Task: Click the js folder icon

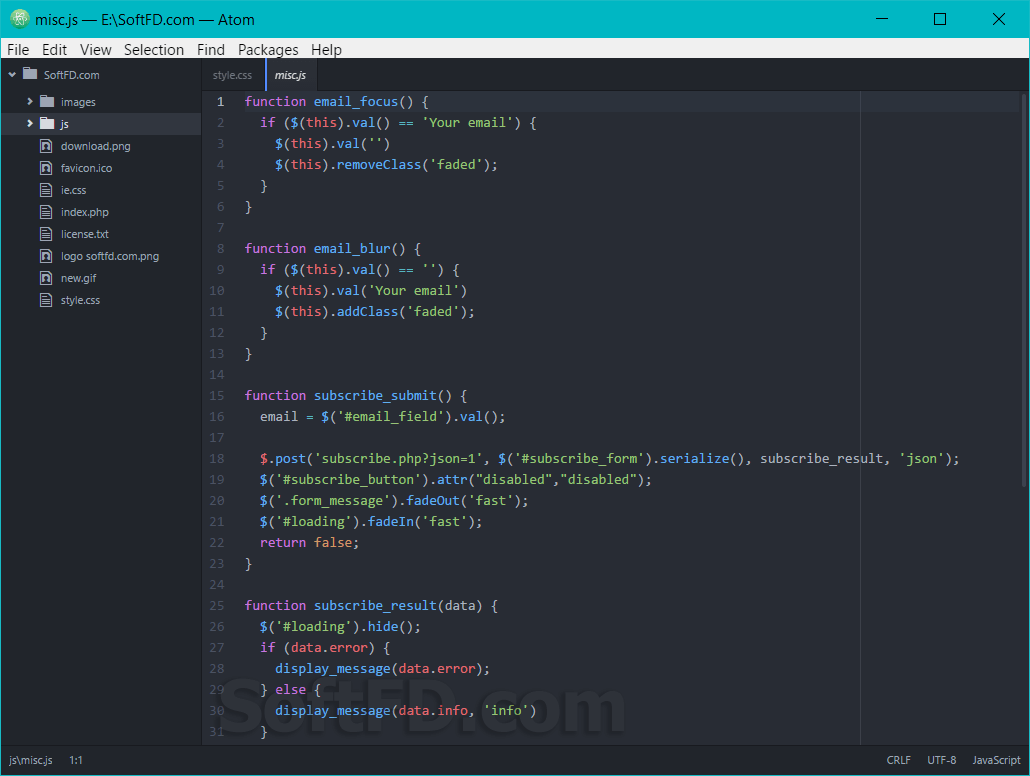Action: tap(47, 124)
